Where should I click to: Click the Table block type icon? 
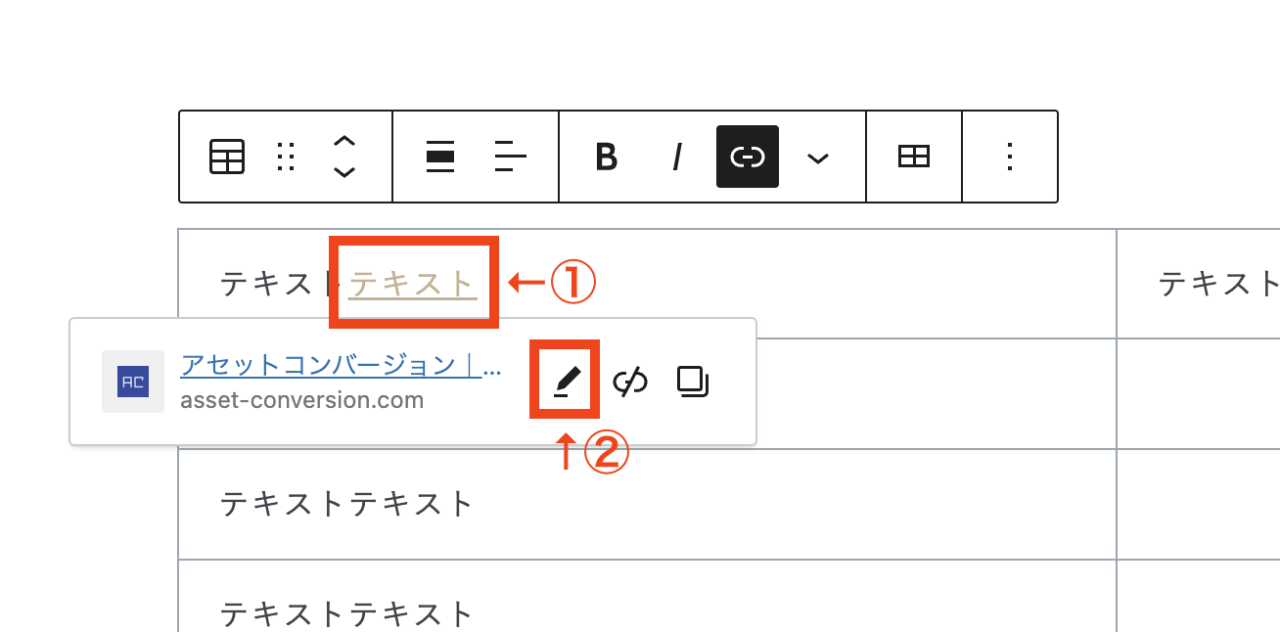[x=227, y=157]
